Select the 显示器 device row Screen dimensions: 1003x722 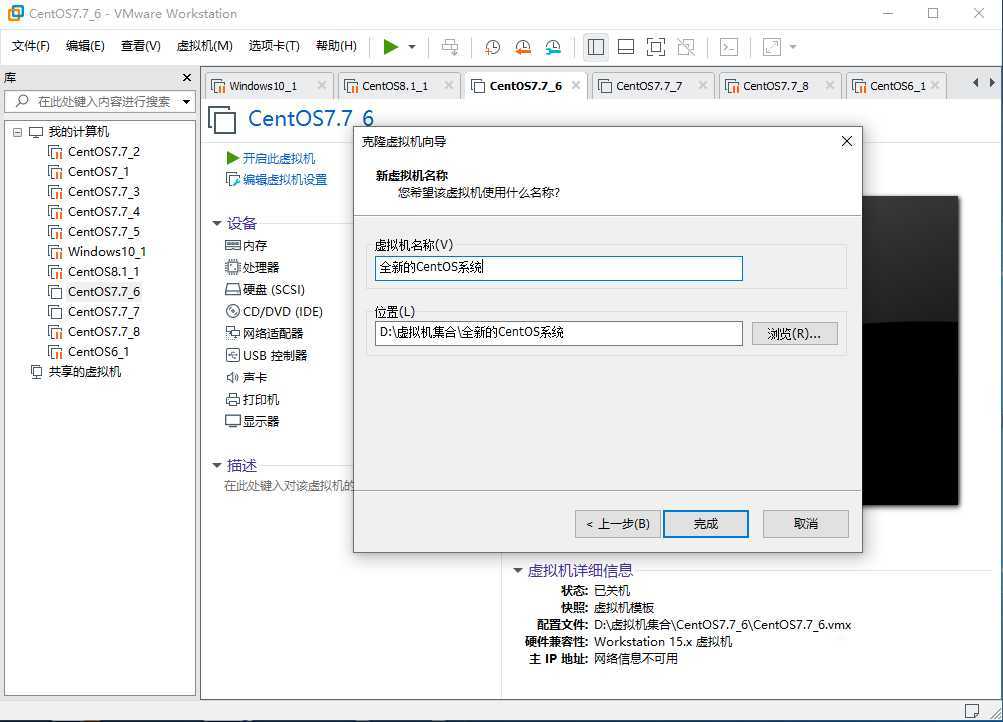tap(252, 421)
